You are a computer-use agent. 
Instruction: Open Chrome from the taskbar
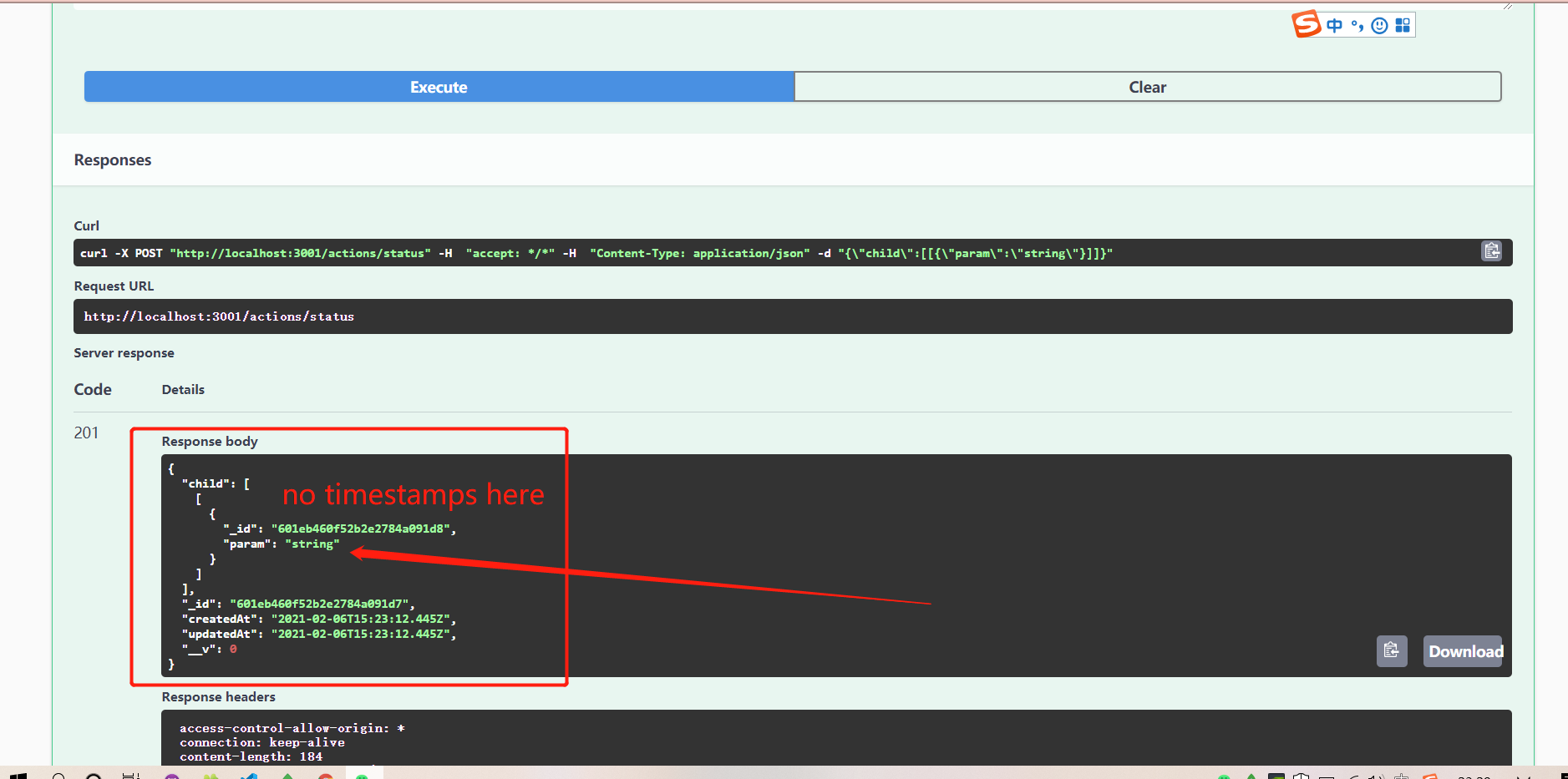click(x=324, y=775)
